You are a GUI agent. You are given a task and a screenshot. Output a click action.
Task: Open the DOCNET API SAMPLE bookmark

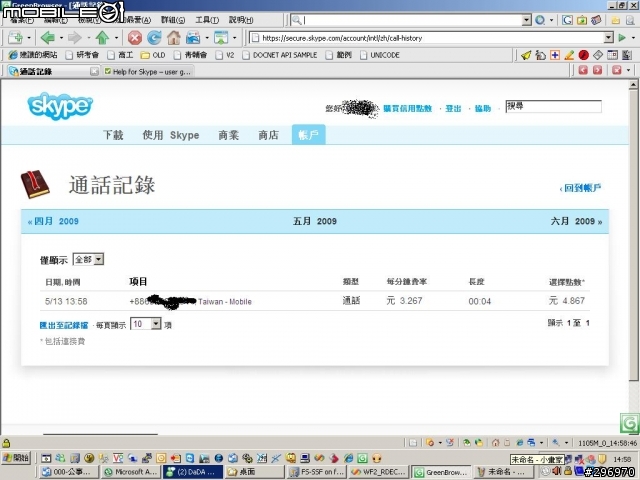[280, 55]
